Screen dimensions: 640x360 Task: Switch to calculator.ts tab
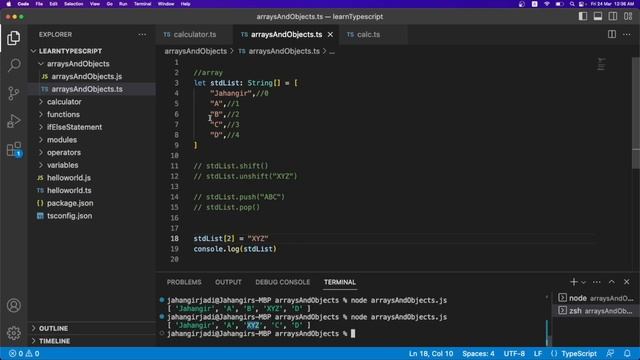coord(195,35)
